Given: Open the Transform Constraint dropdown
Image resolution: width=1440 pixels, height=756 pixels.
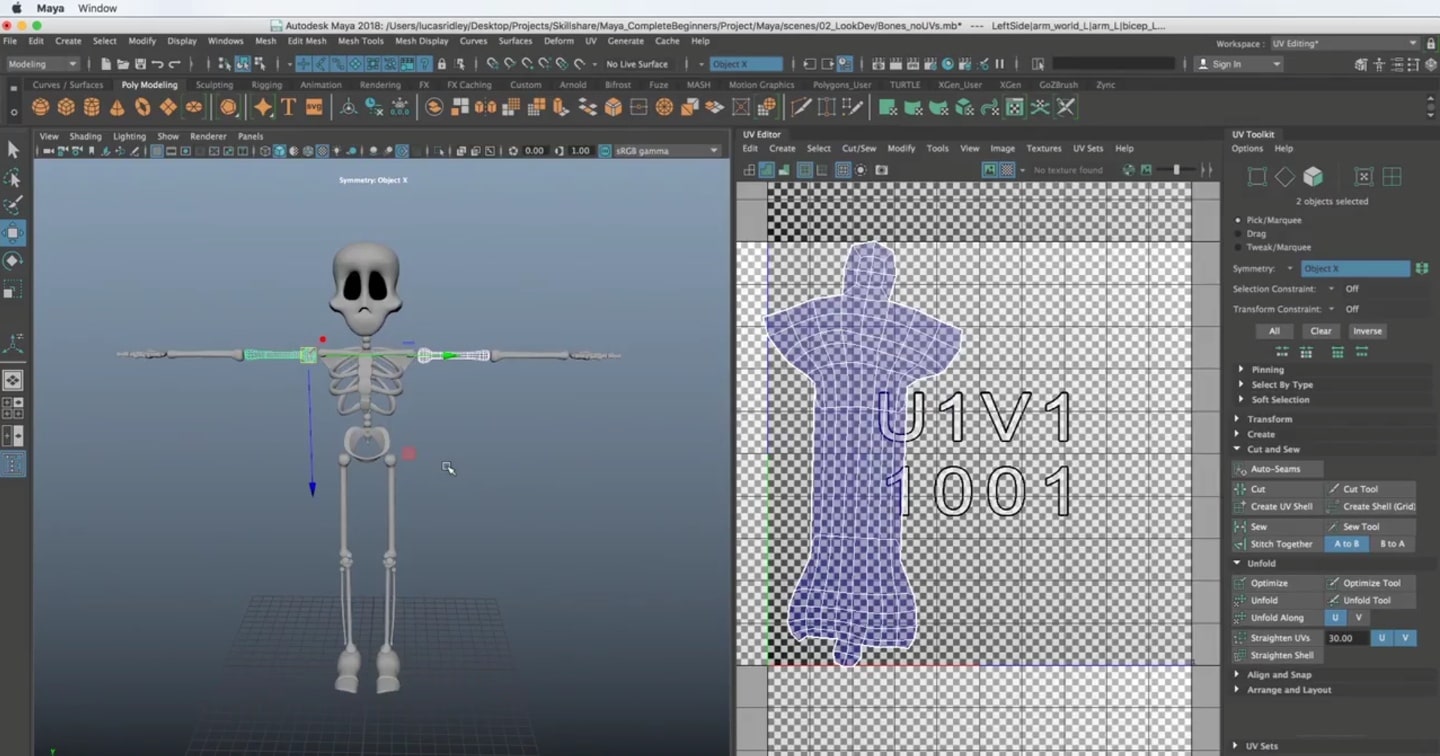Looking at the screenshot, I should click(x=1330, y=308).
